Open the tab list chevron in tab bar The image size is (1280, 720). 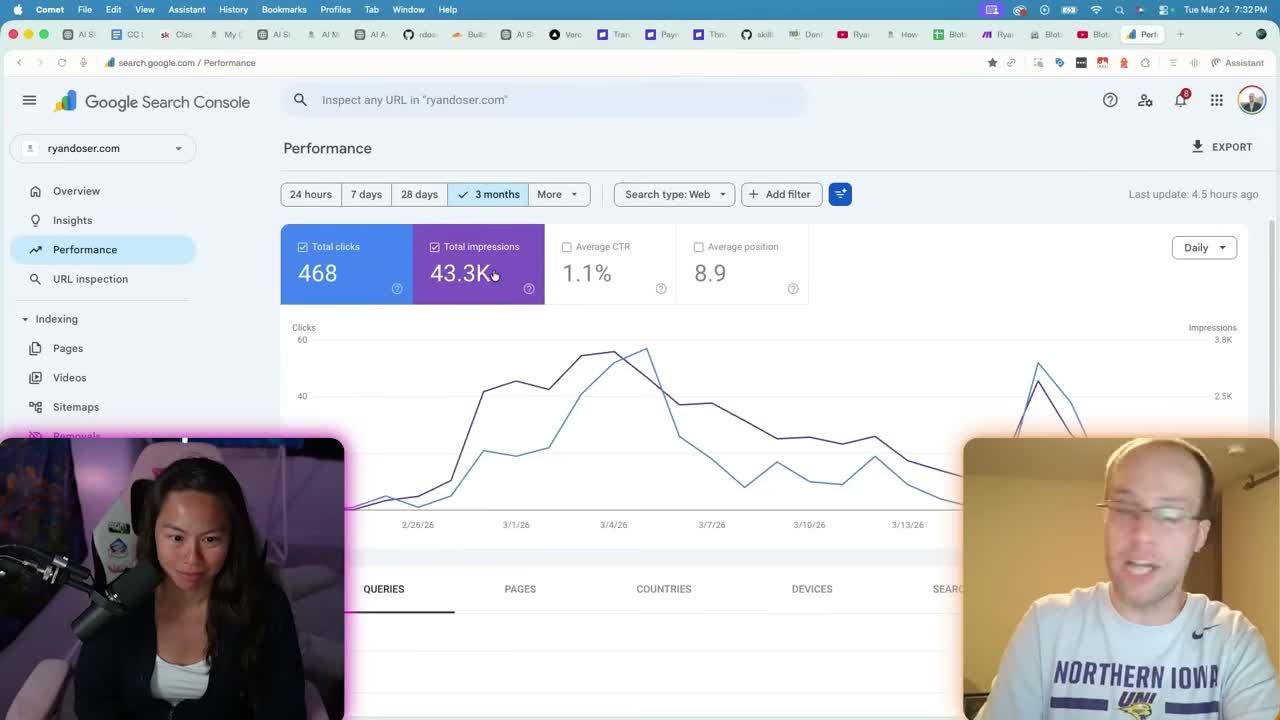click(x=1238, y=34)
